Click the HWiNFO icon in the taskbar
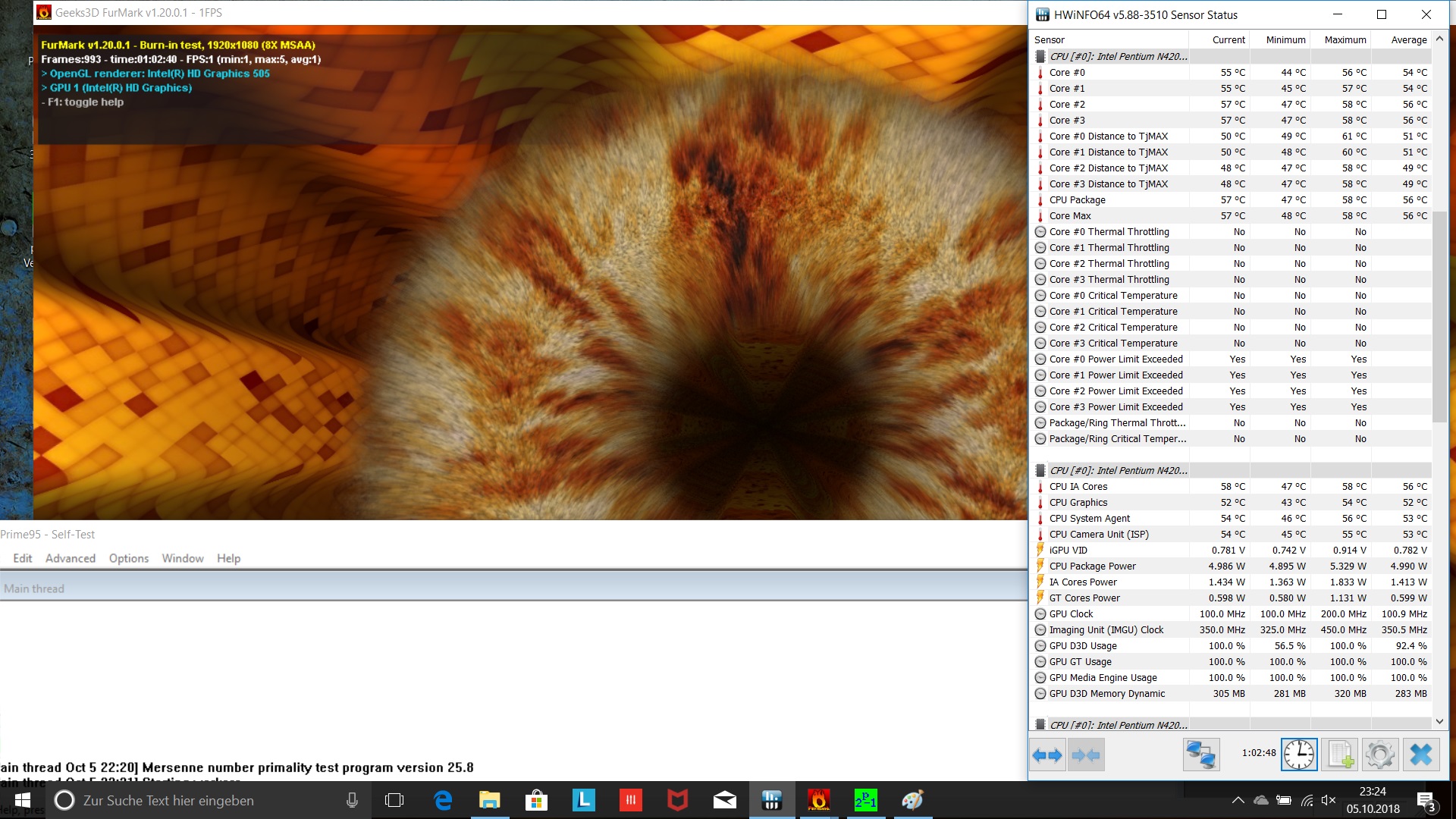This screenshot has width=1456, height=819. pyautogui.click(x=771, y=800)
